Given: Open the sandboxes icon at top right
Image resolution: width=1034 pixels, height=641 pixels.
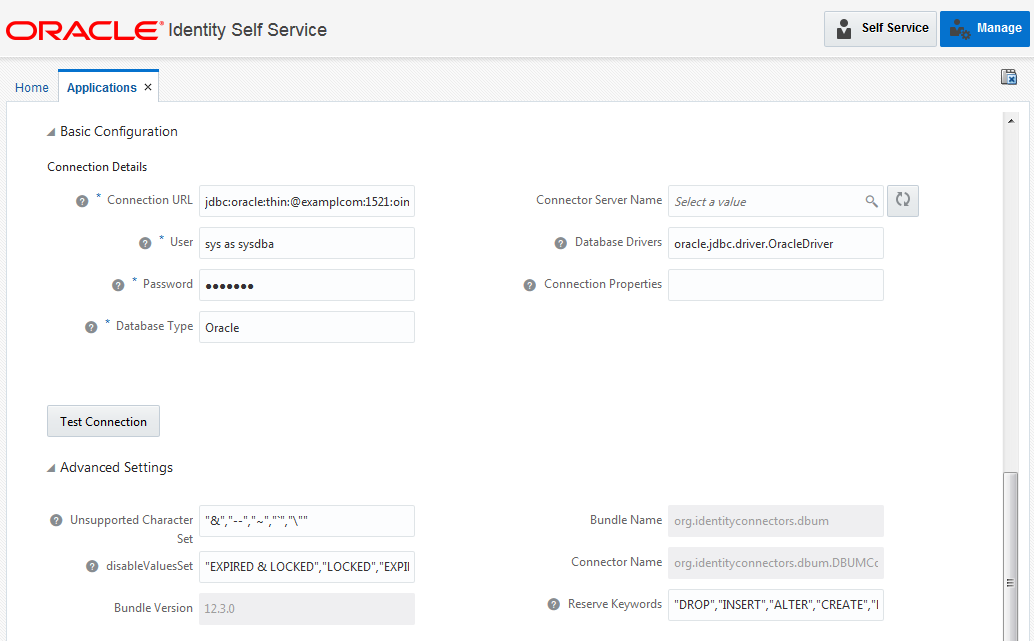Looking at the screenshot, I should (1009, 75).
